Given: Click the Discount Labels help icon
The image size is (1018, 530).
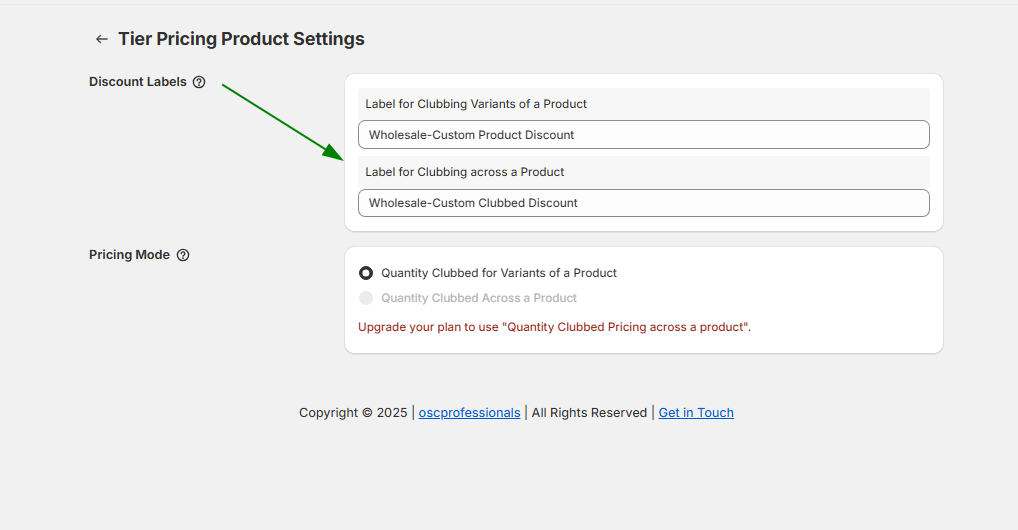Looking at the screenshot, I should tap(199, 82).
